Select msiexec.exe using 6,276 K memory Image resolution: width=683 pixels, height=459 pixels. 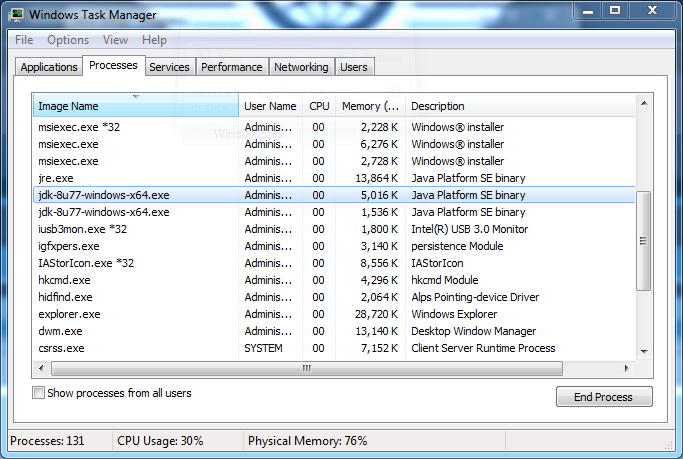click(x=334, y=144)
